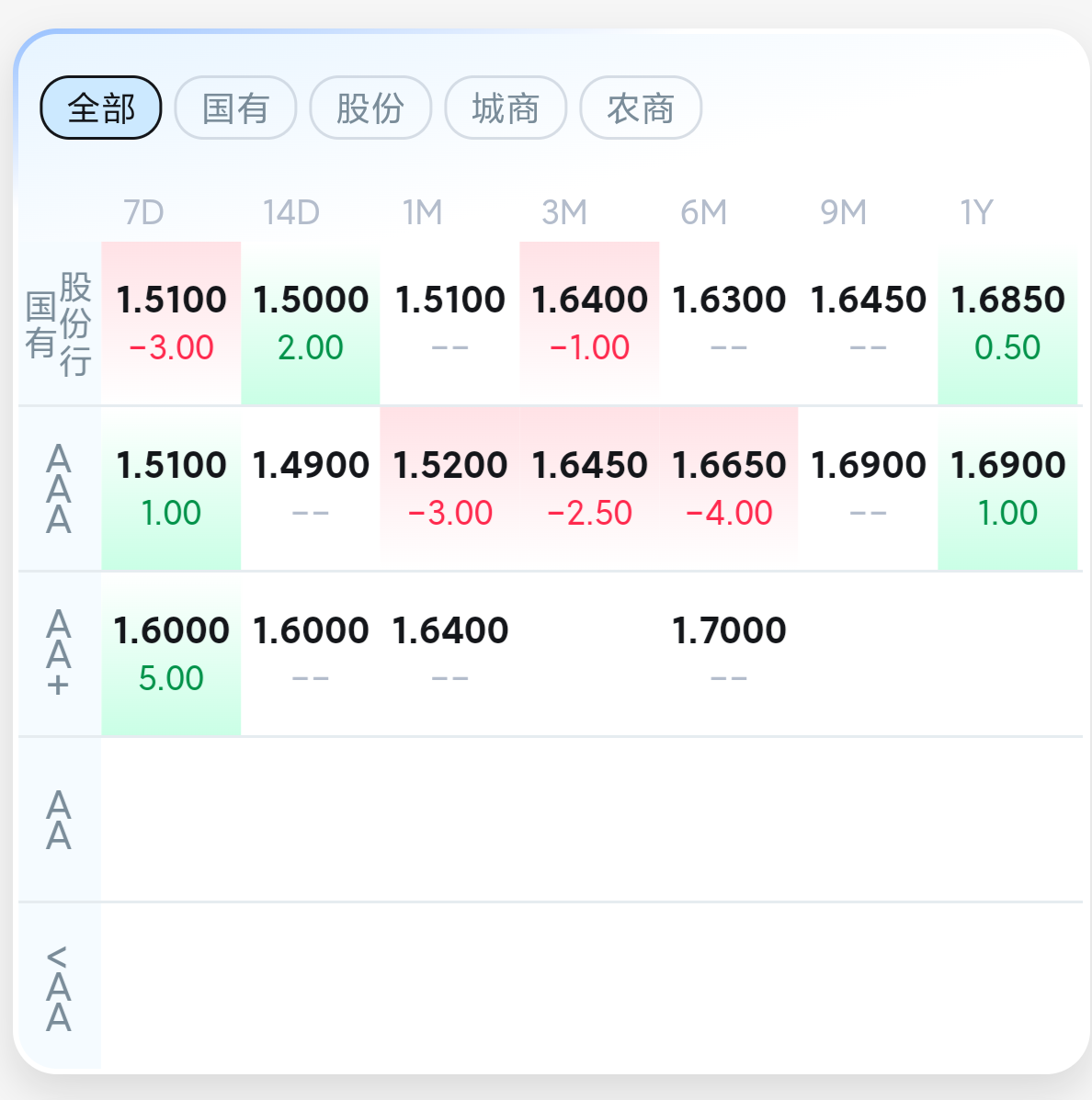Select the 全部 filter pill
Screen dimensions: 1092x1100
(x=101, y=108)
